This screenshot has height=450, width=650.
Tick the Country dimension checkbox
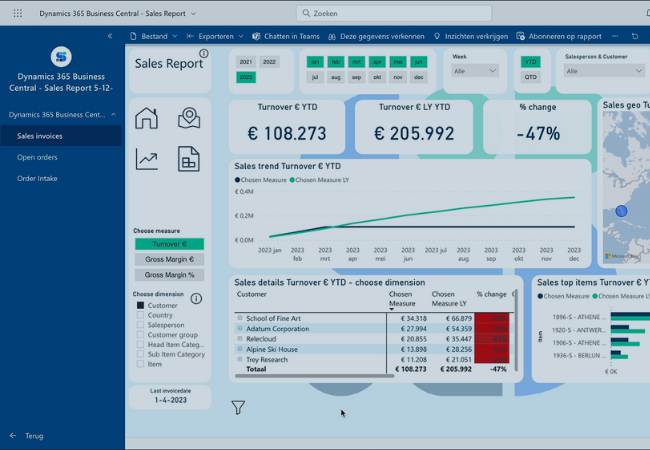point(141,315)
